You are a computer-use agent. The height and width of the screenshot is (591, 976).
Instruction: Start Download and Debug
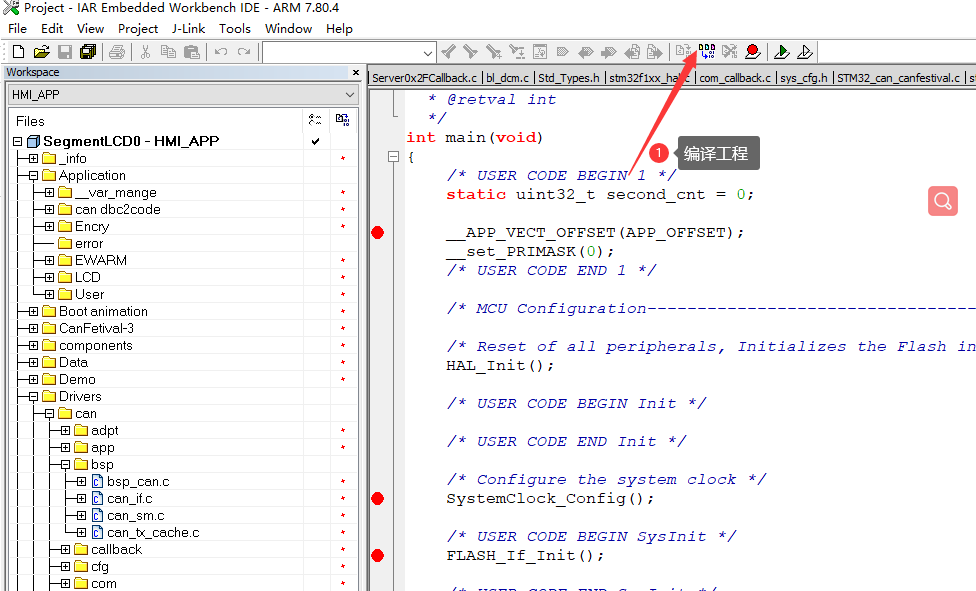tap(782, 52)
